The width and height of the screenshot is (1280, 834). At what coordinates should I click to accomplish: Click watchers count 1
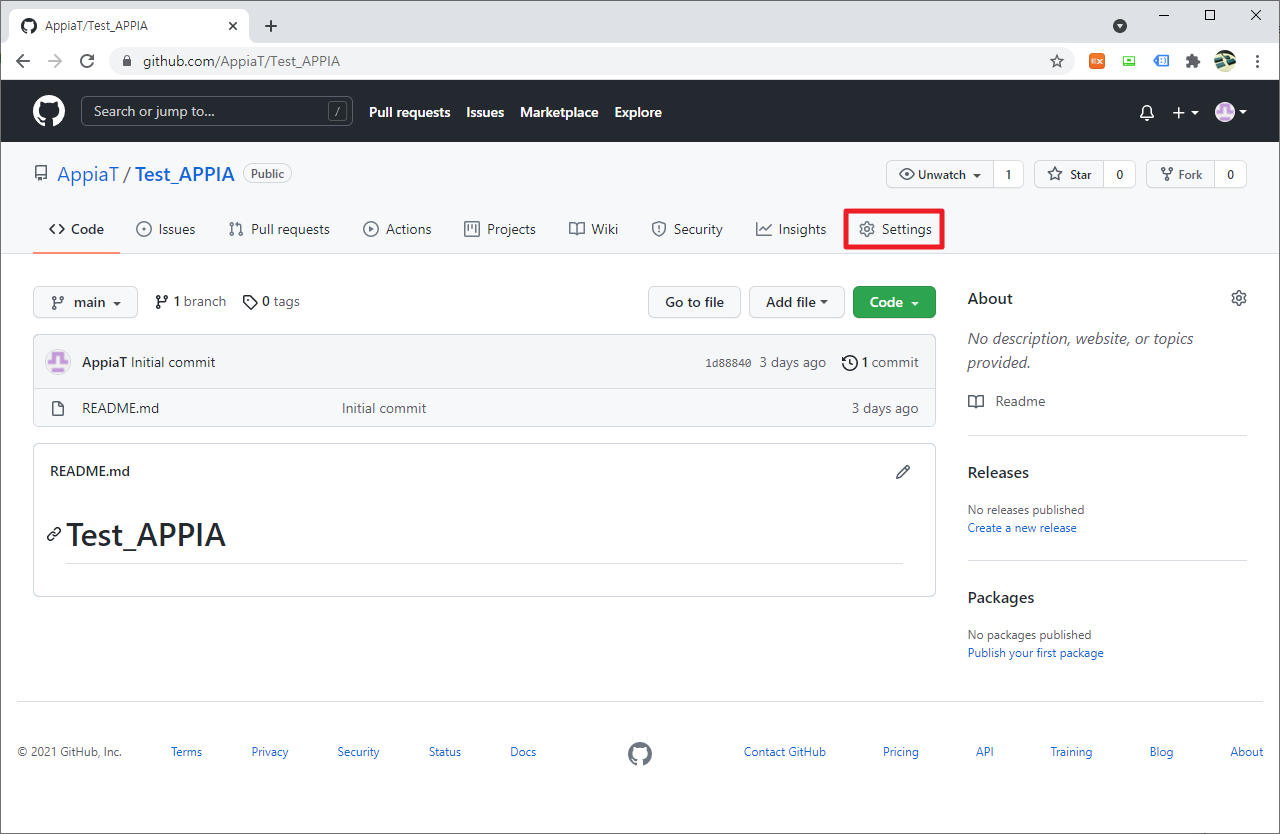click(1008, 174)
